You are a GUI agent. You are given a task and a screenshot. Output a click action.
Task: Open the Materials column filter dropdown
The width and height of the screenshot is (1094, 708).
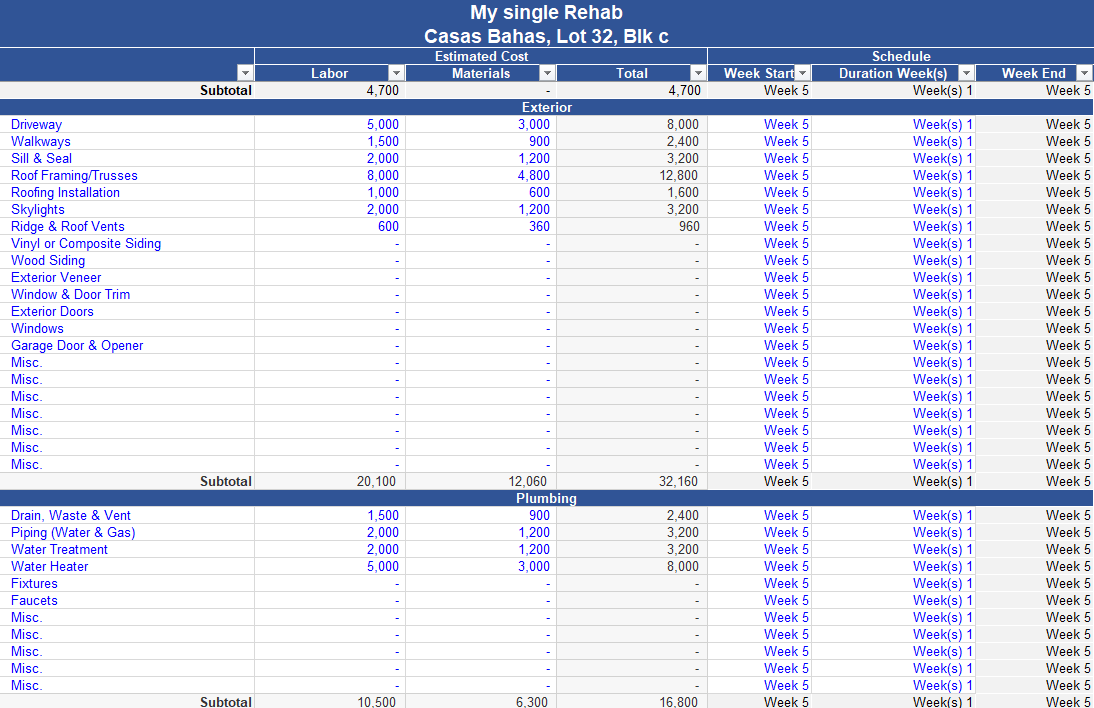pos(547,73)
